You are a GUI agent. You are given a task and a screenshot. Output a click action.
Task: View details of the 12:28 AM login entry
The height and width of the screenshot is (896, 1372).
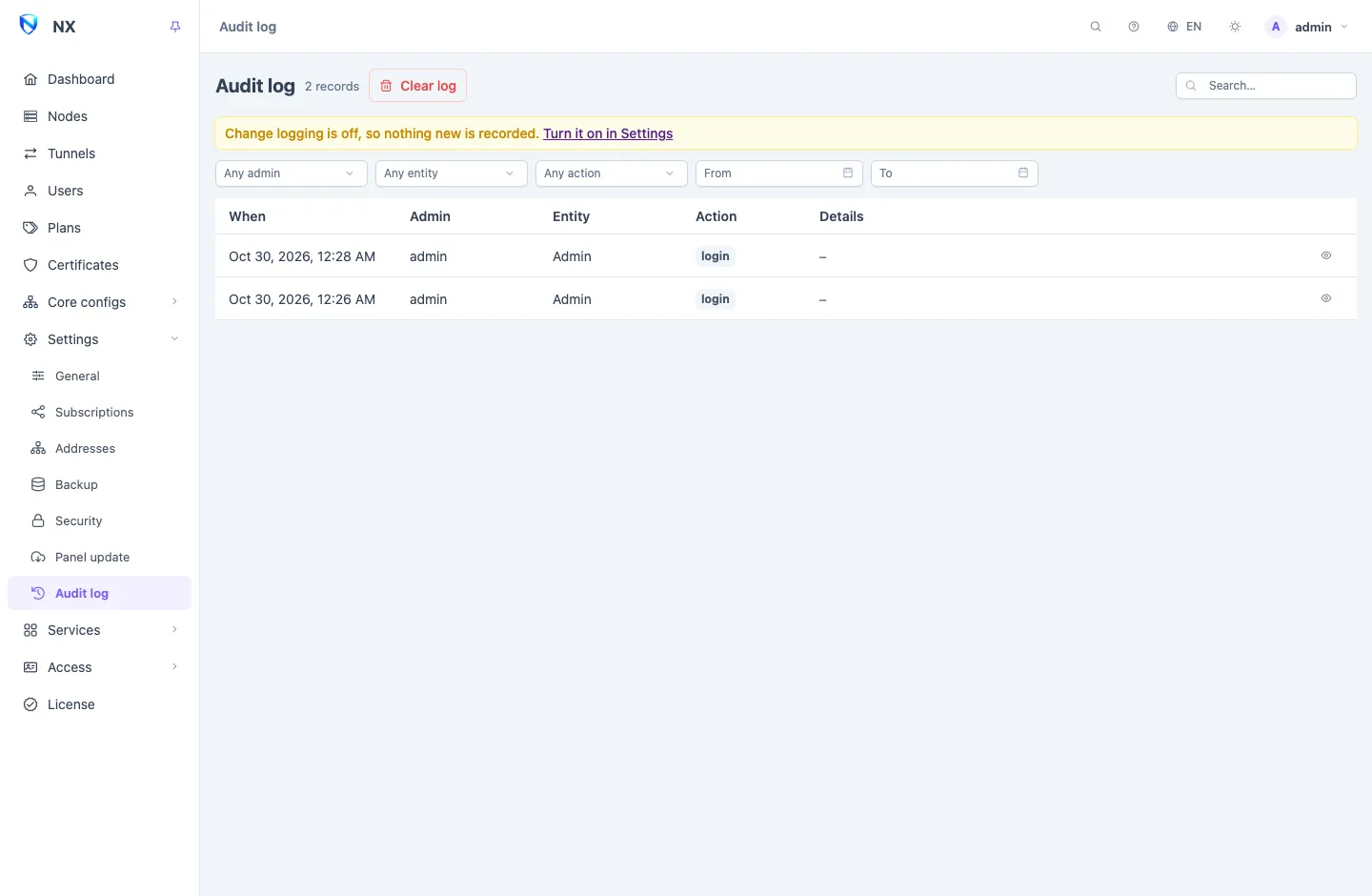point(1325,255)
